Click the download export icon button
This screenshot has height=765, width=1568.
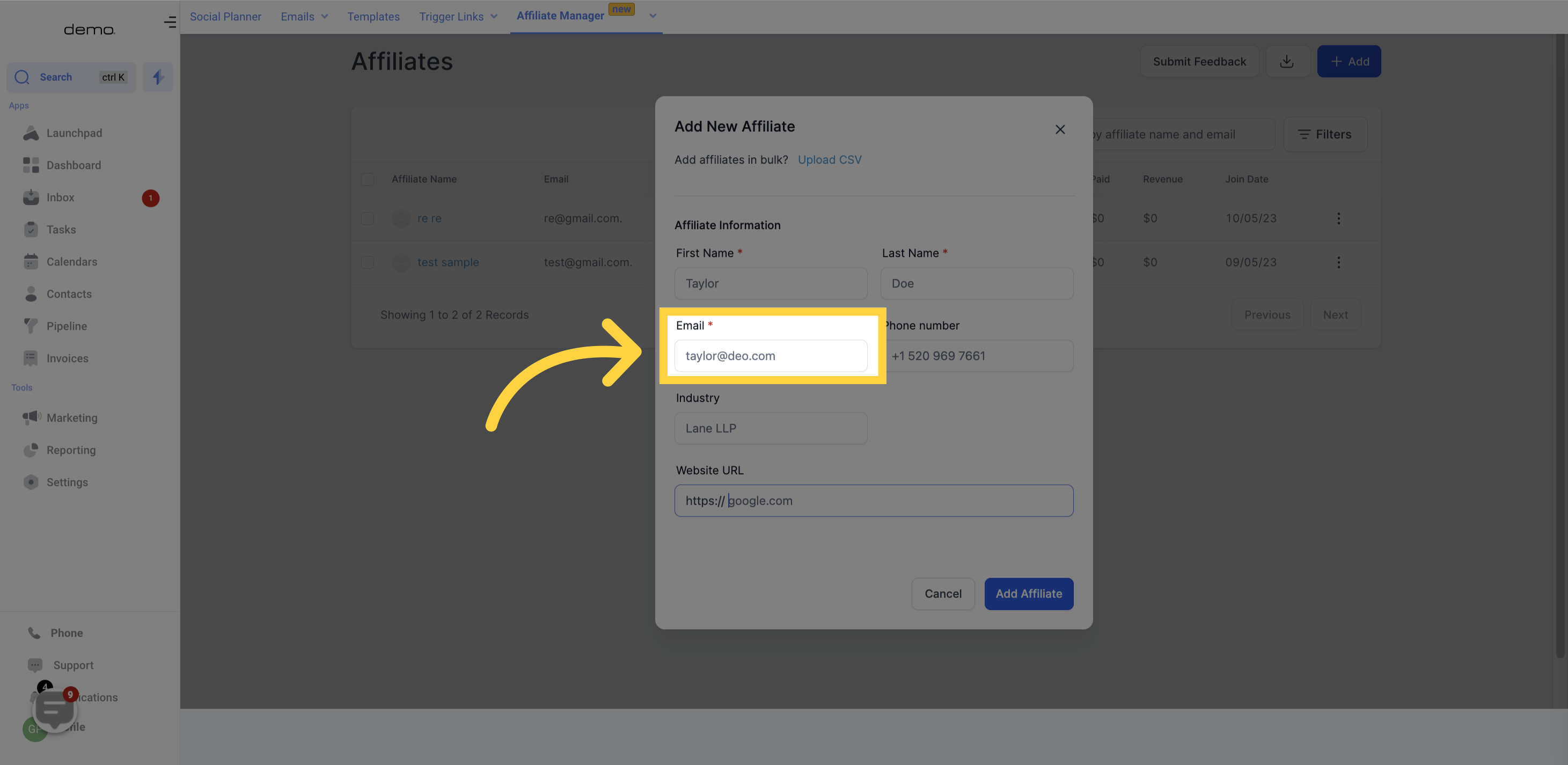coord(1287,62)
